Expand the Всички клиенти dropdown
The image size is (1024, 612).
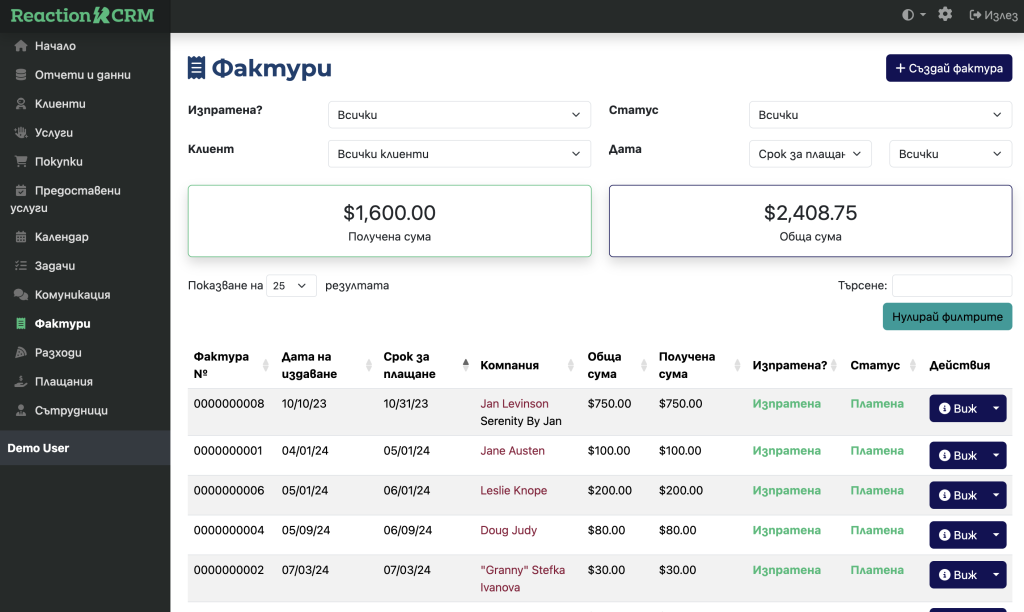click(459, 154)
